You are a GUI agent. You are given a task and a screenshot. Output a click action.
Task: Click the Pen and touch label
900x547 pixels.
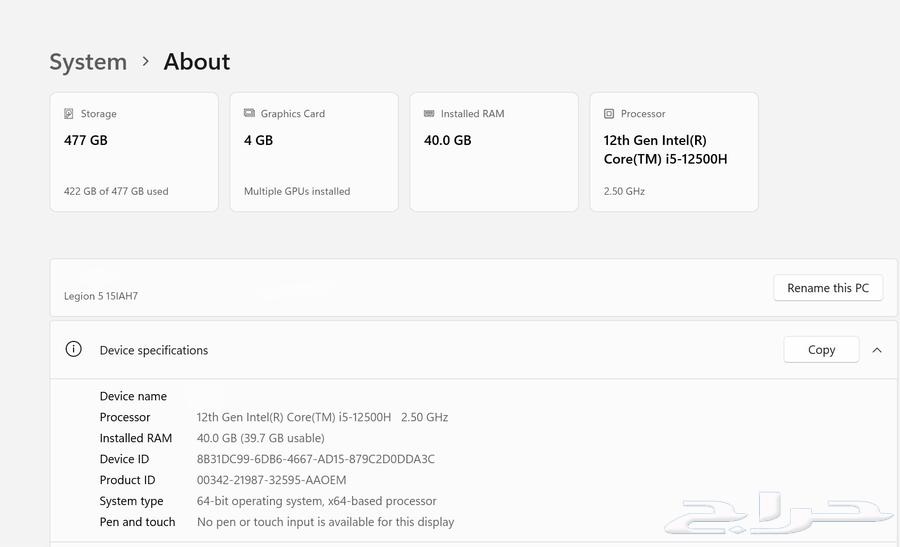137,522
